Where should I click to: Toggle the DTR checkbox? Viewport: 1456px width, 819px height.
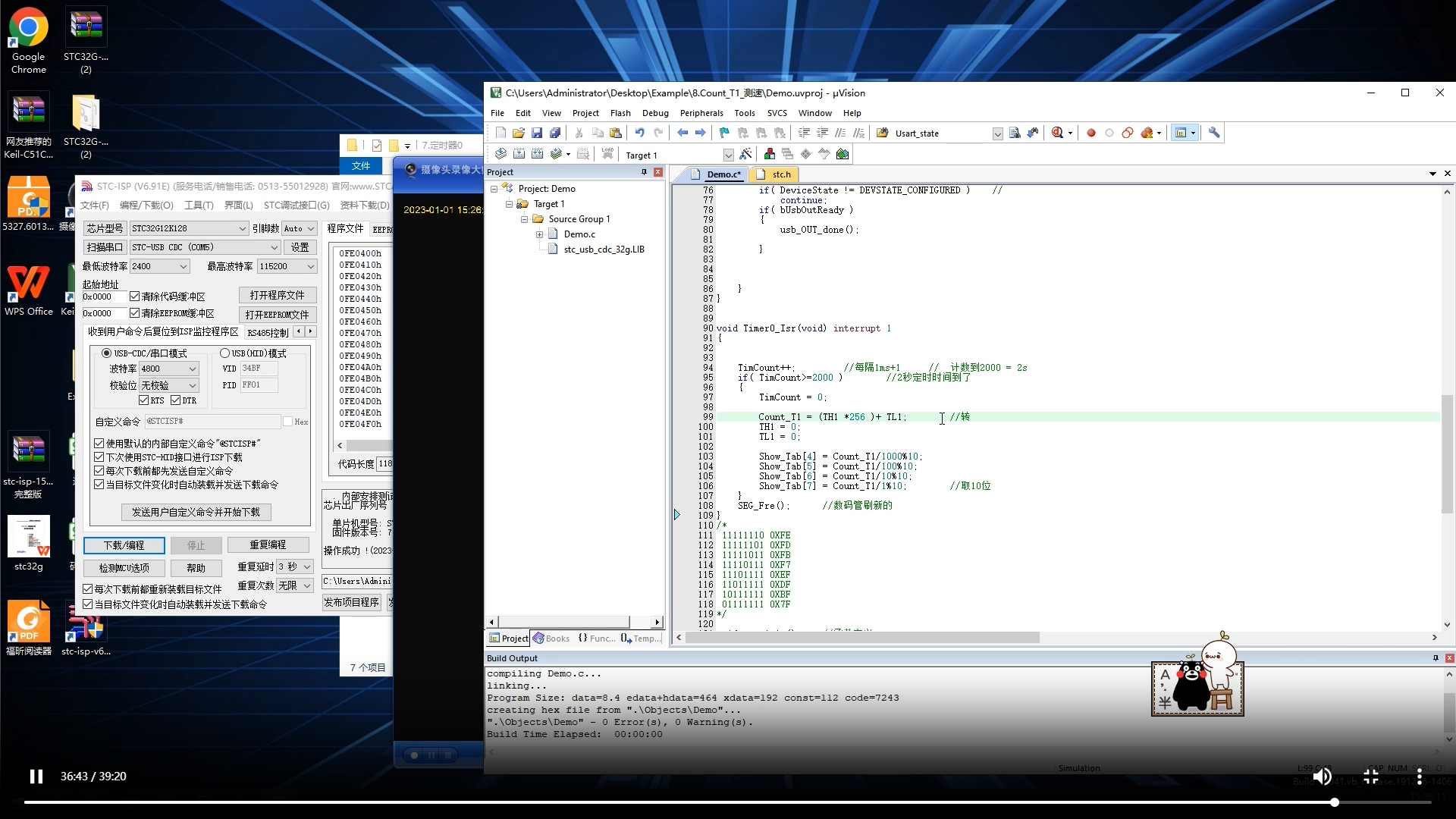pyautogui.click(x=176, y=400)
